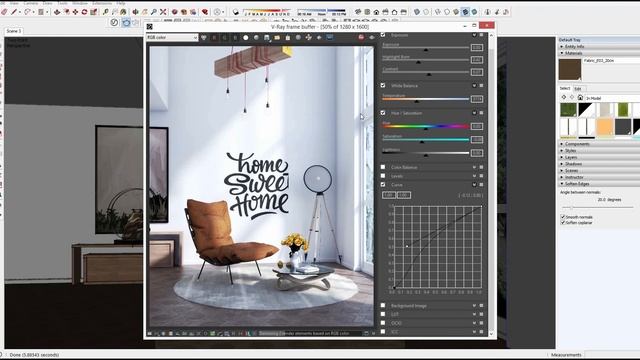Toggle the Hue / Saturation checkbox
This screenshot has width=640, height=360.
point(383,113)
